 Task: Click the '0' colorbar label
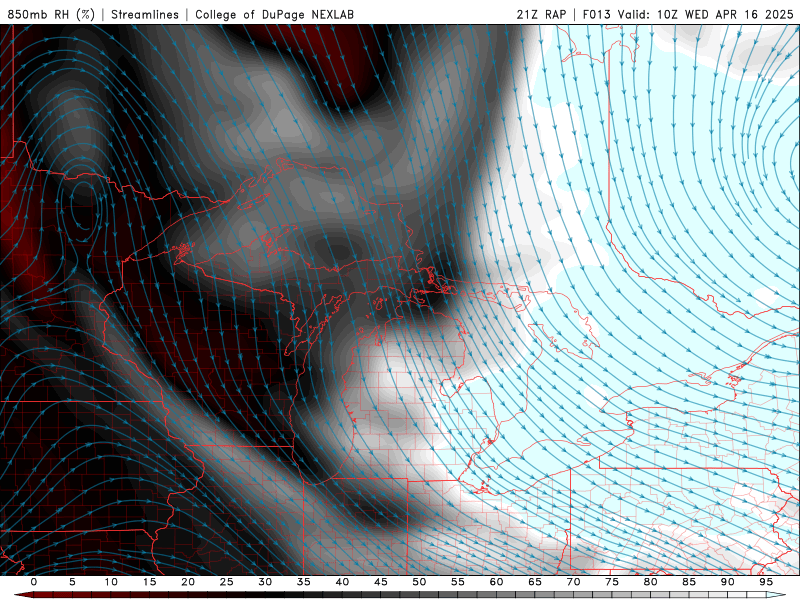34,582
